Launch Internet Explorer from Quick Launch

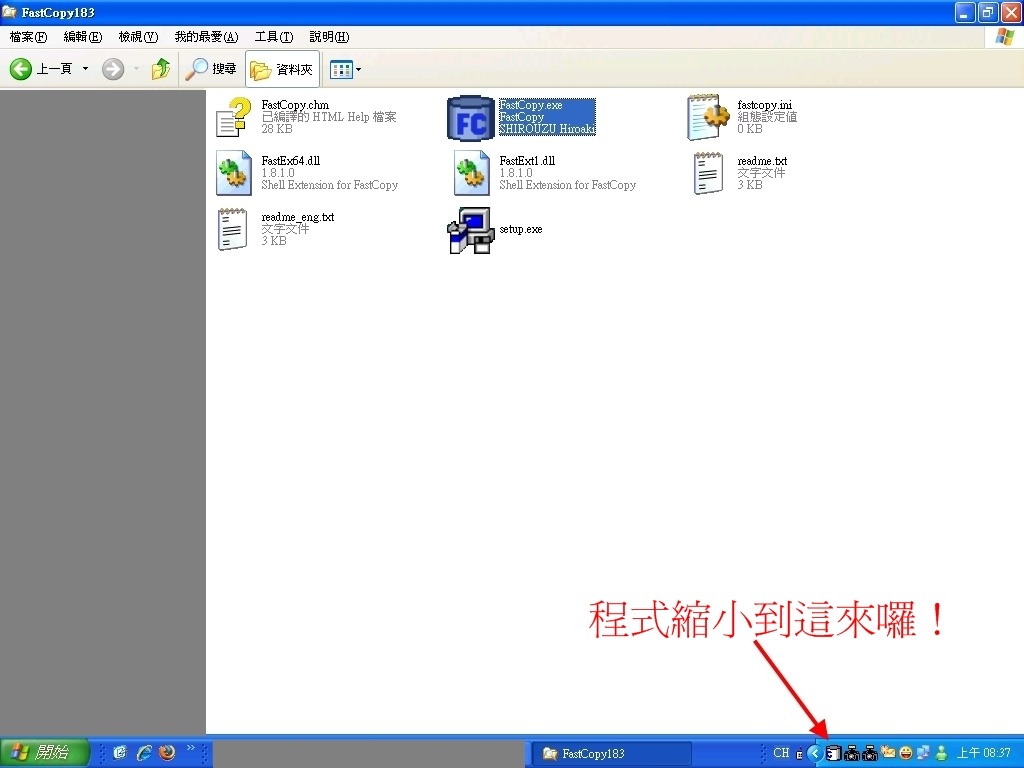[x=144, y=753]
